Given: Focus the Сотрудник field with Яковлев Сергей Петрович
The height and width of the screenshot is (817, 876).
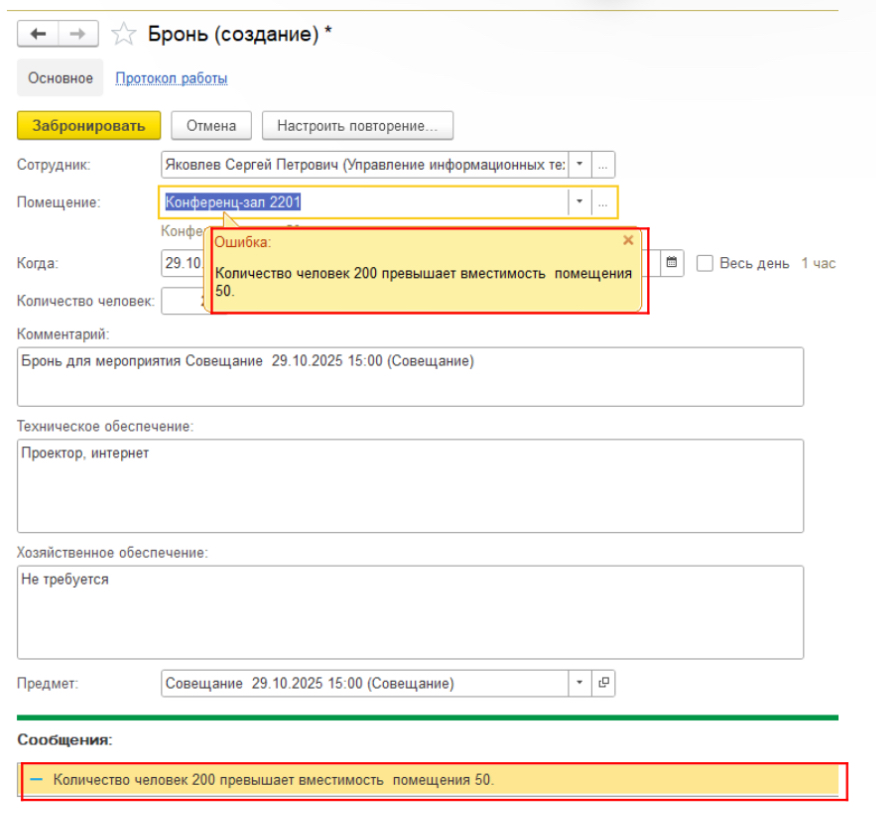Looking at the screenshot, I should [x=365, y=165].
